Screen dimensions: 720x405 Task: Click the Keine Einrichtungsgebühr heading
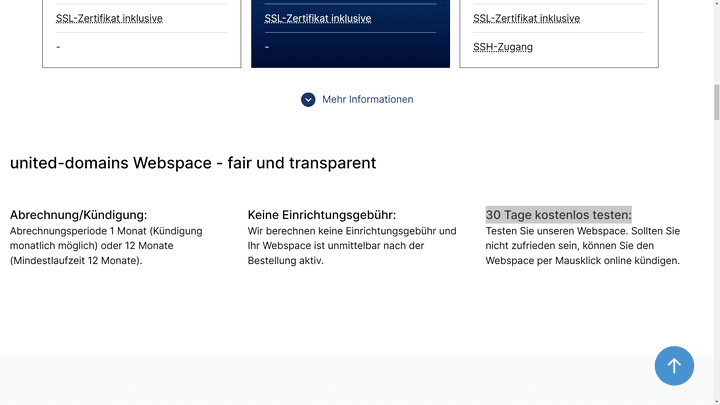tap(322, 214)
